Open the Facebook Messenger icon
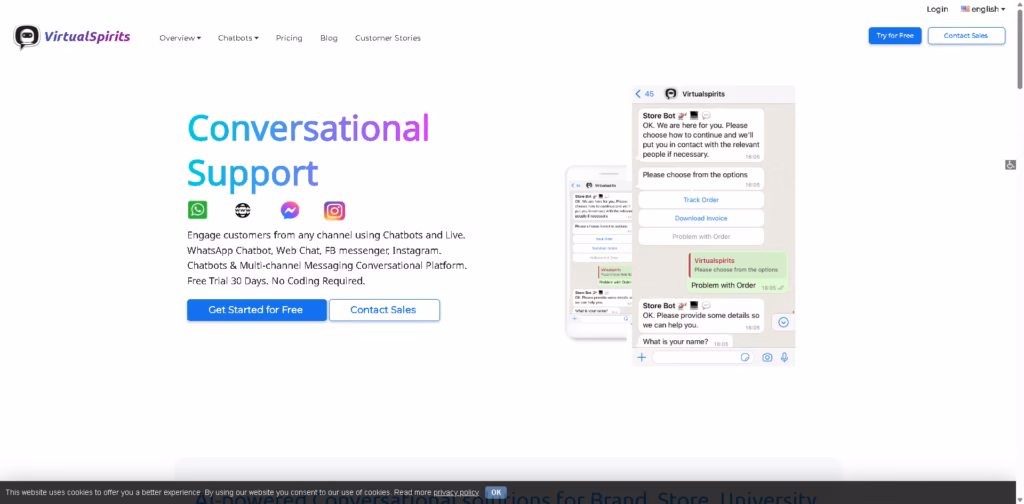The image size is (1024, 504). (x=290, y=210)
